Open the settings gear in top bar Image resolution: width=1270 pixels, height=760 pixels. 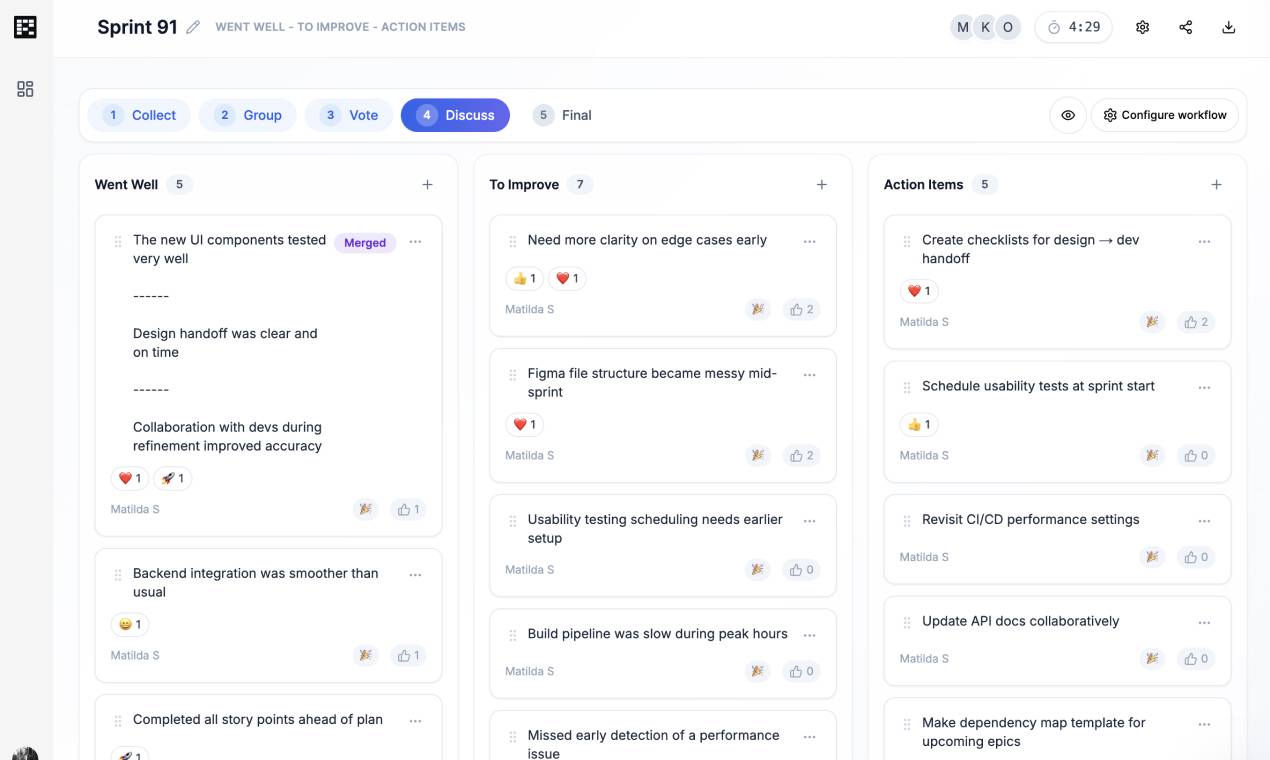pos(1142,28)
